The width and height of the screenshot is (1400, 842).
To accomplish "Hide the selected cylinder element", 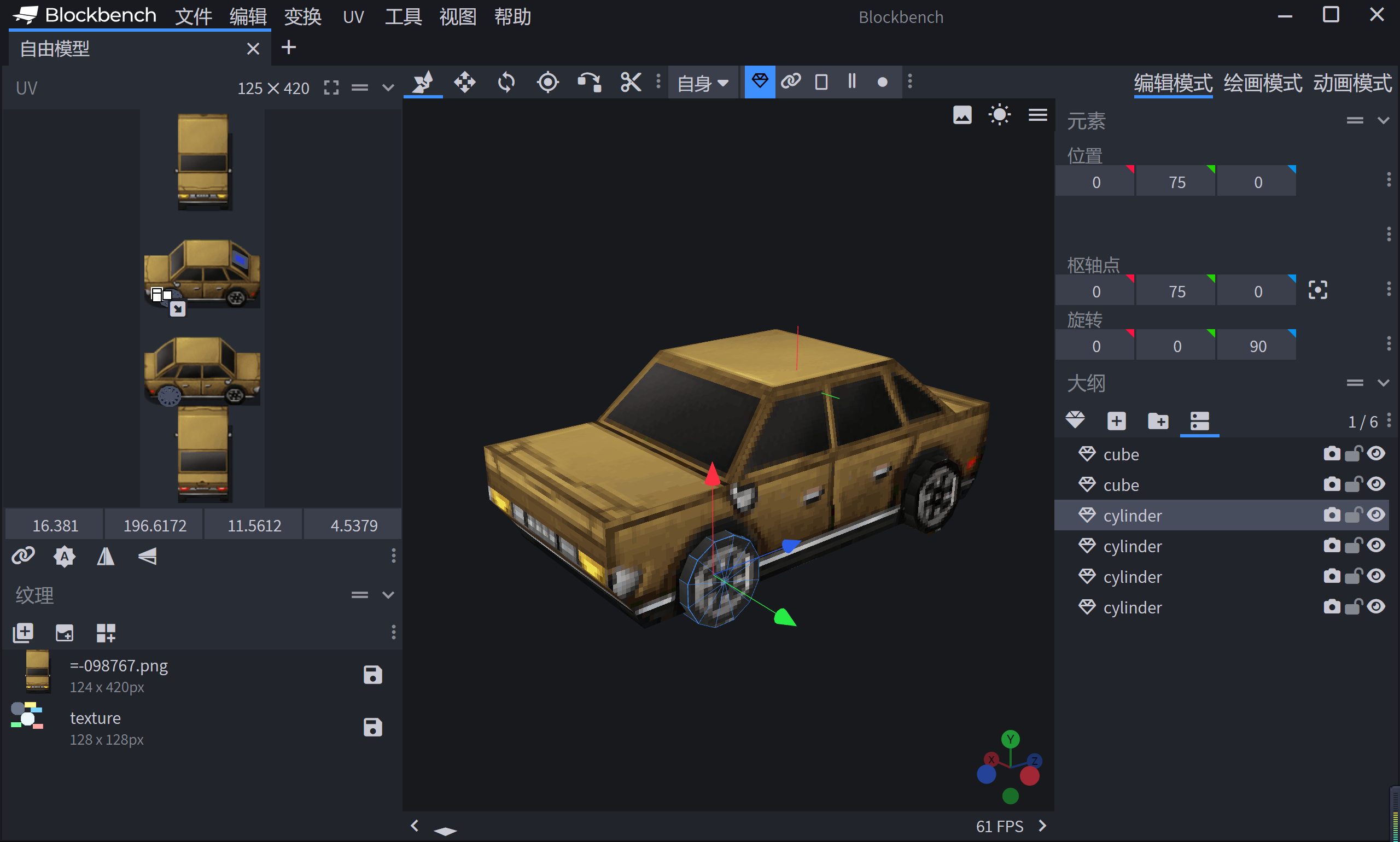I will tap(1376, 515).
